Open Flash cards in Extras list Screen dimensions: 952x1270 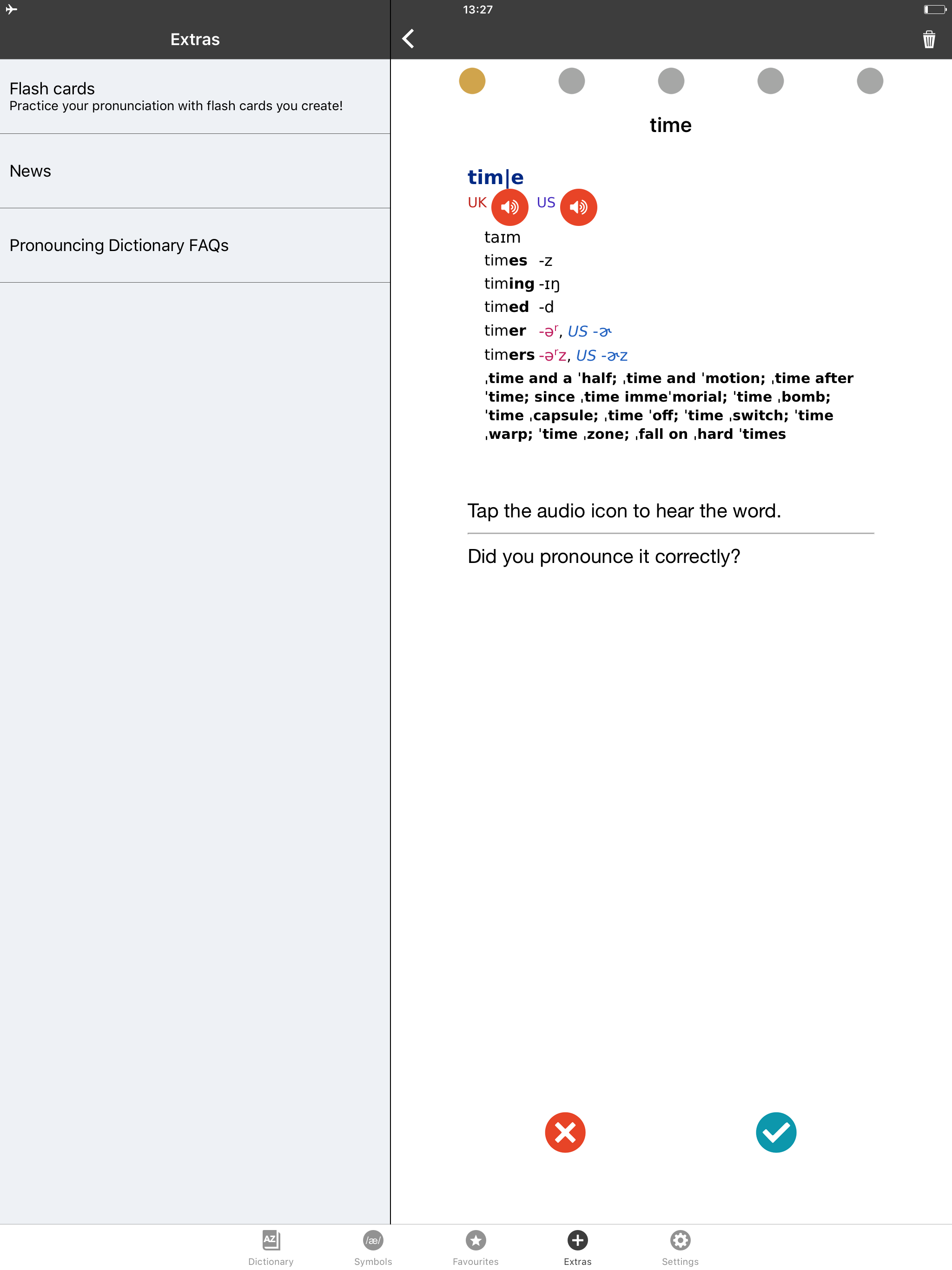(195, 96)
